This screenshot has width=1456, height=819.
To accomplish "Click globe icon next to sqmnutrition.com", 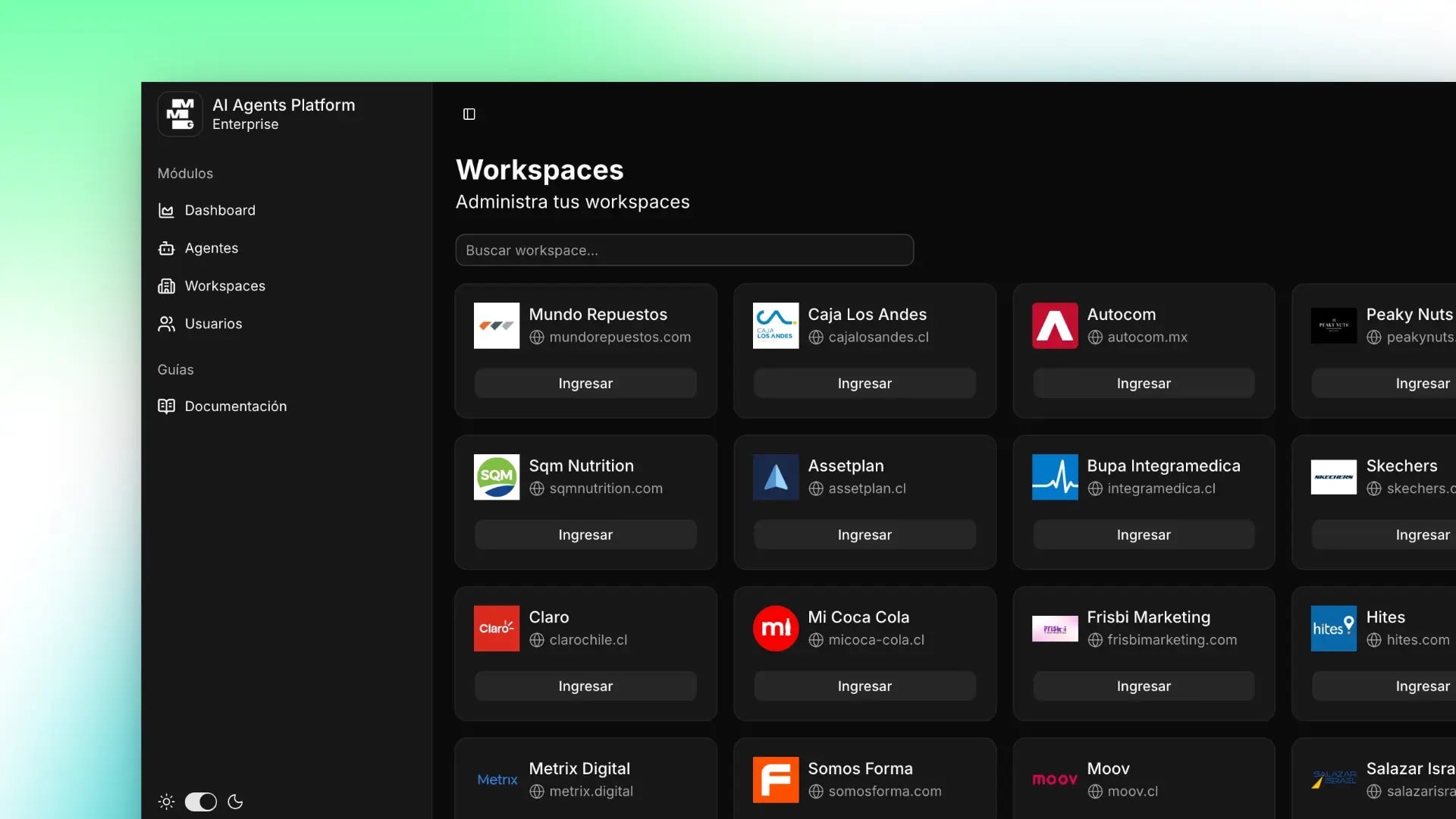I will click(537, 489).
